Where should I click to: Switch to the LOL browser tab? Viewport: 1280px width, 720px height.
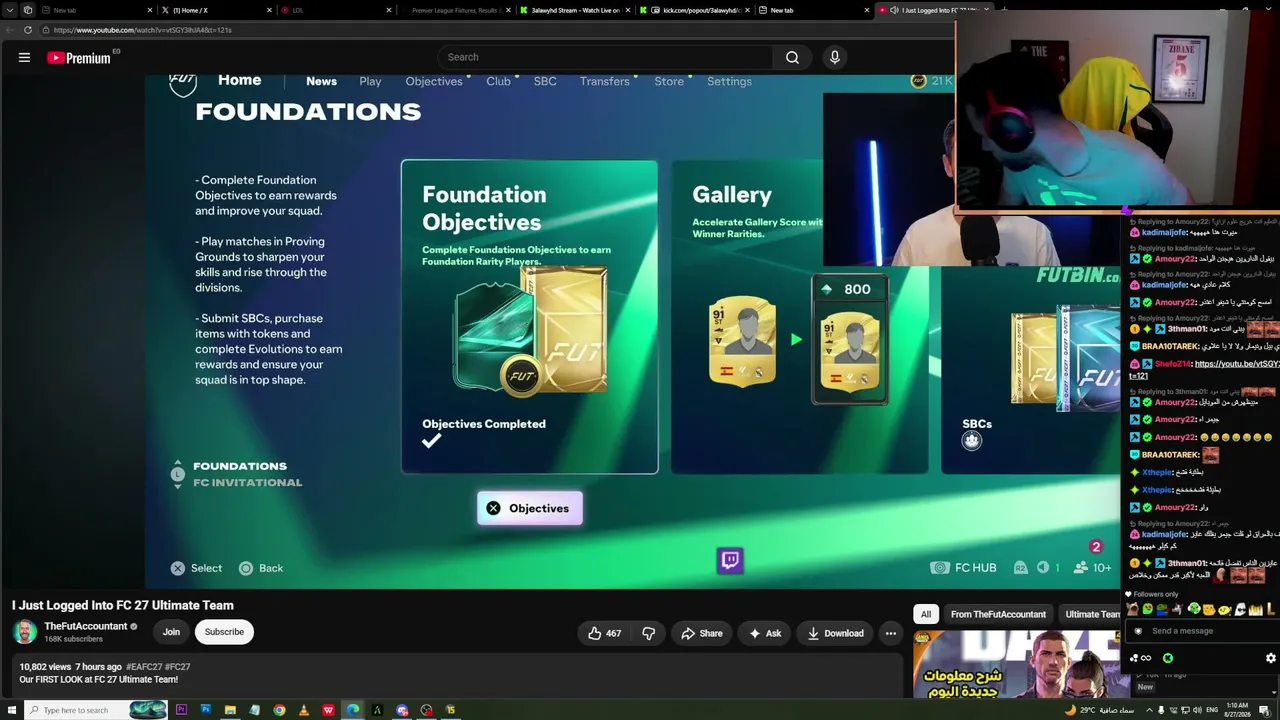tap(336, 10)
